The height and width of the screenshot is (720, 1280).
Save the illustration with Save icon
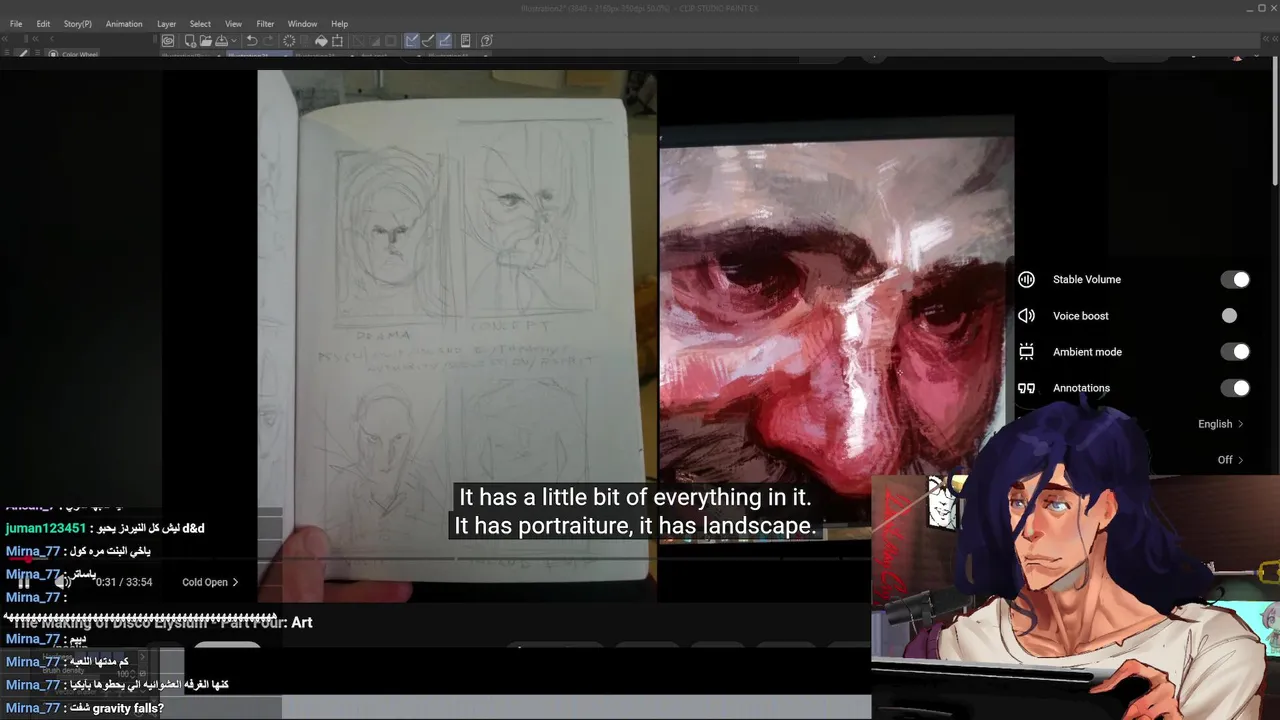pyautogui.click(x=221, y=41)
